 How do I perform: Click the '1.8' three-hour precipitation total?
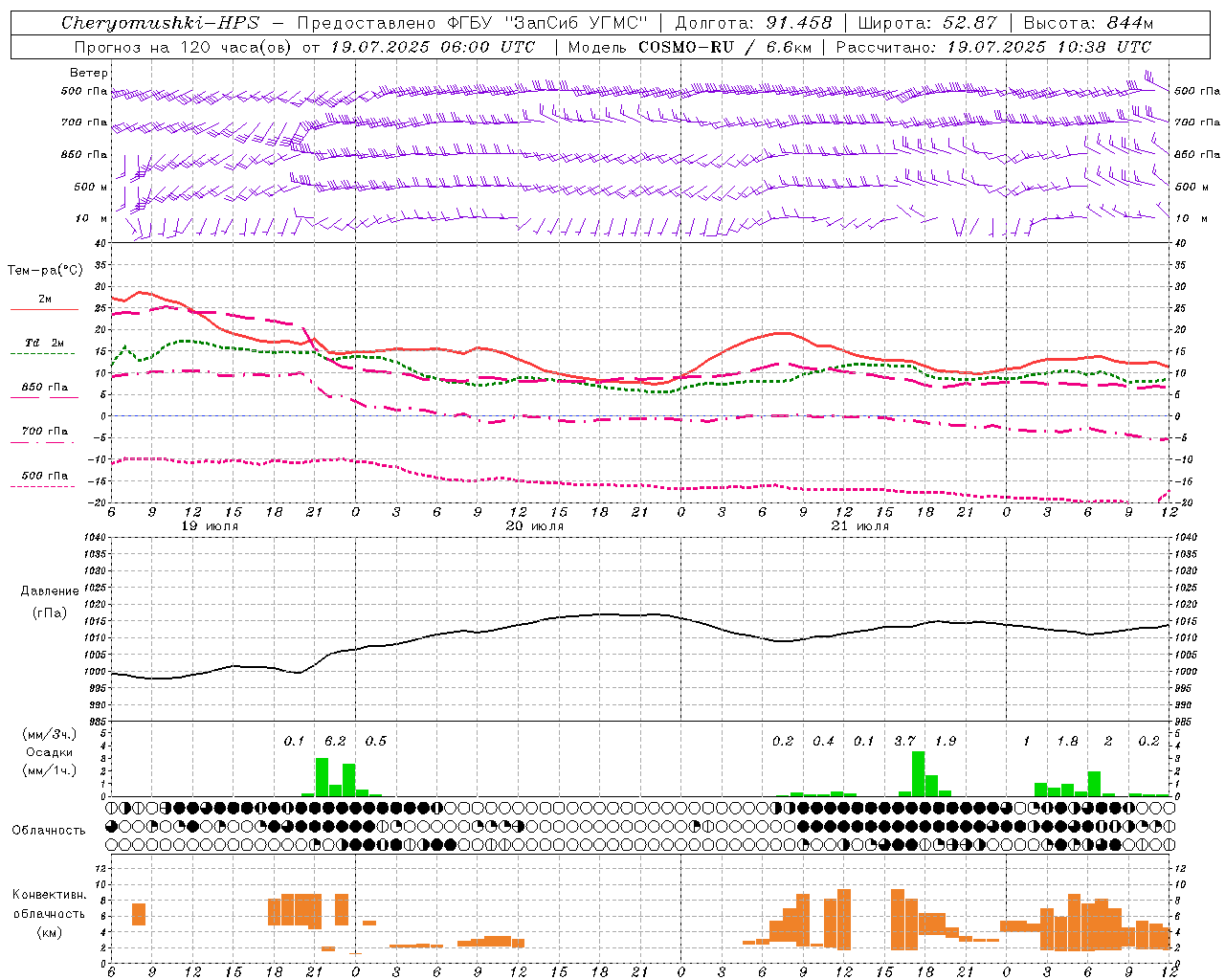tap(1067, 742)
